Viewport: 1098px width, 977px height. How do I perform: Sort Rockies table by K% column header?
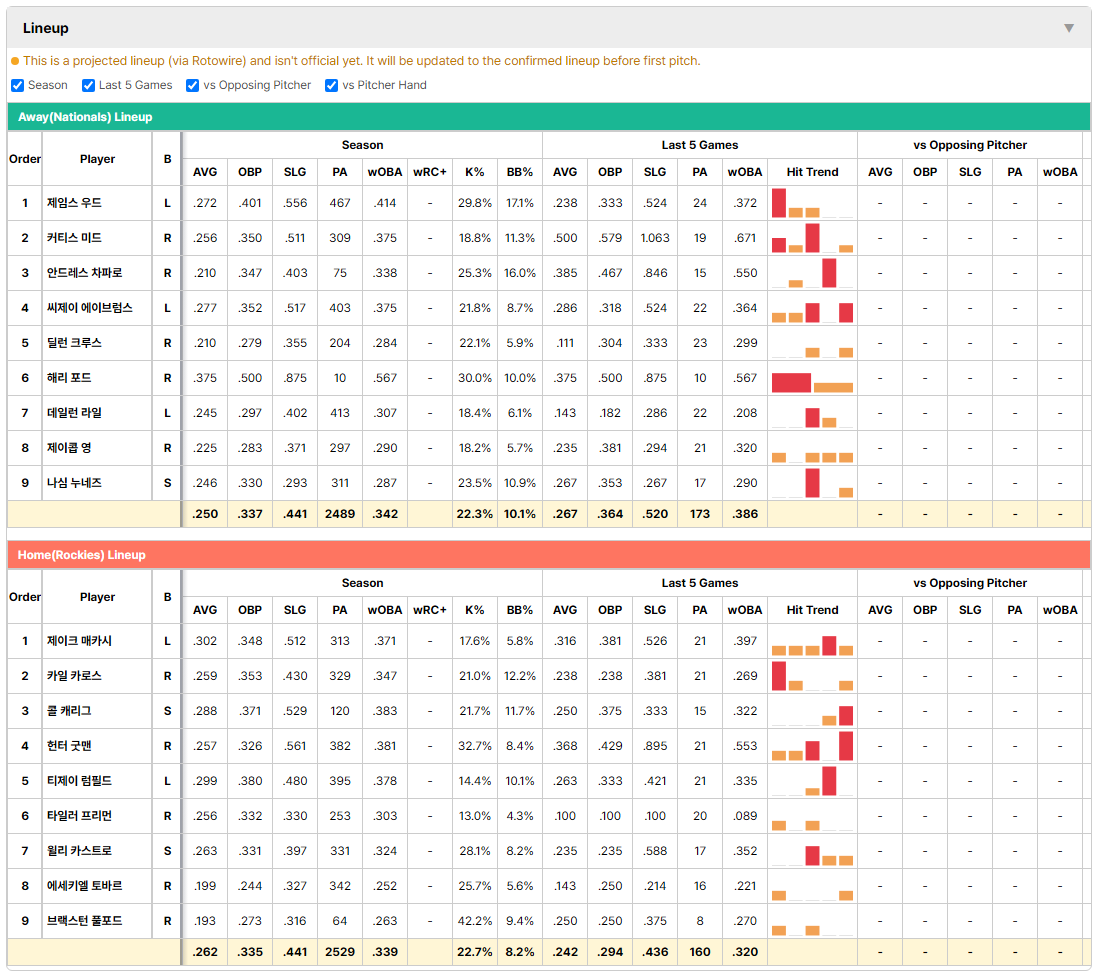click(475, 610)
